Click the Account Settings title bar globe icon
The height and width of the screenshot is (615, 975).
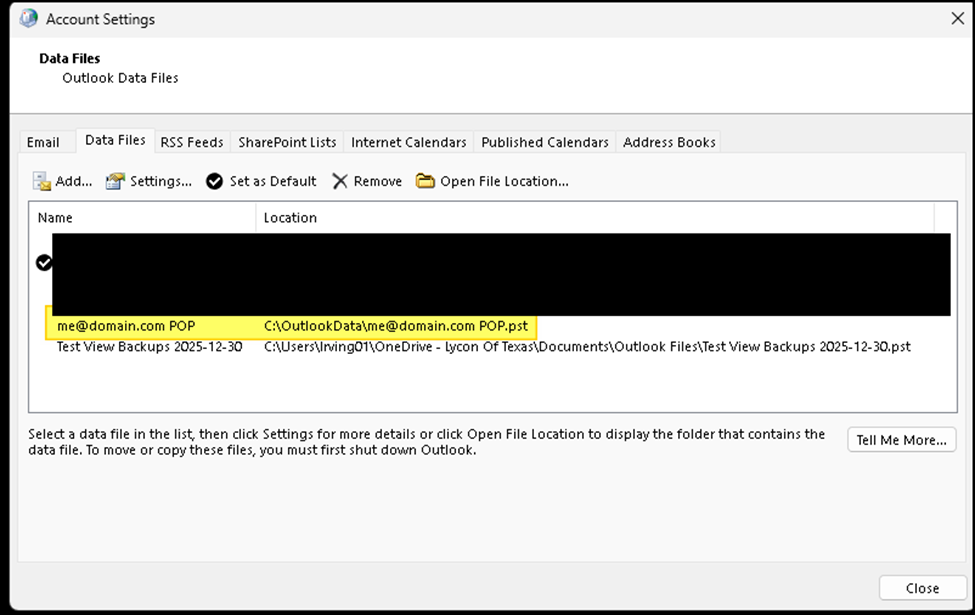(29, 19)
